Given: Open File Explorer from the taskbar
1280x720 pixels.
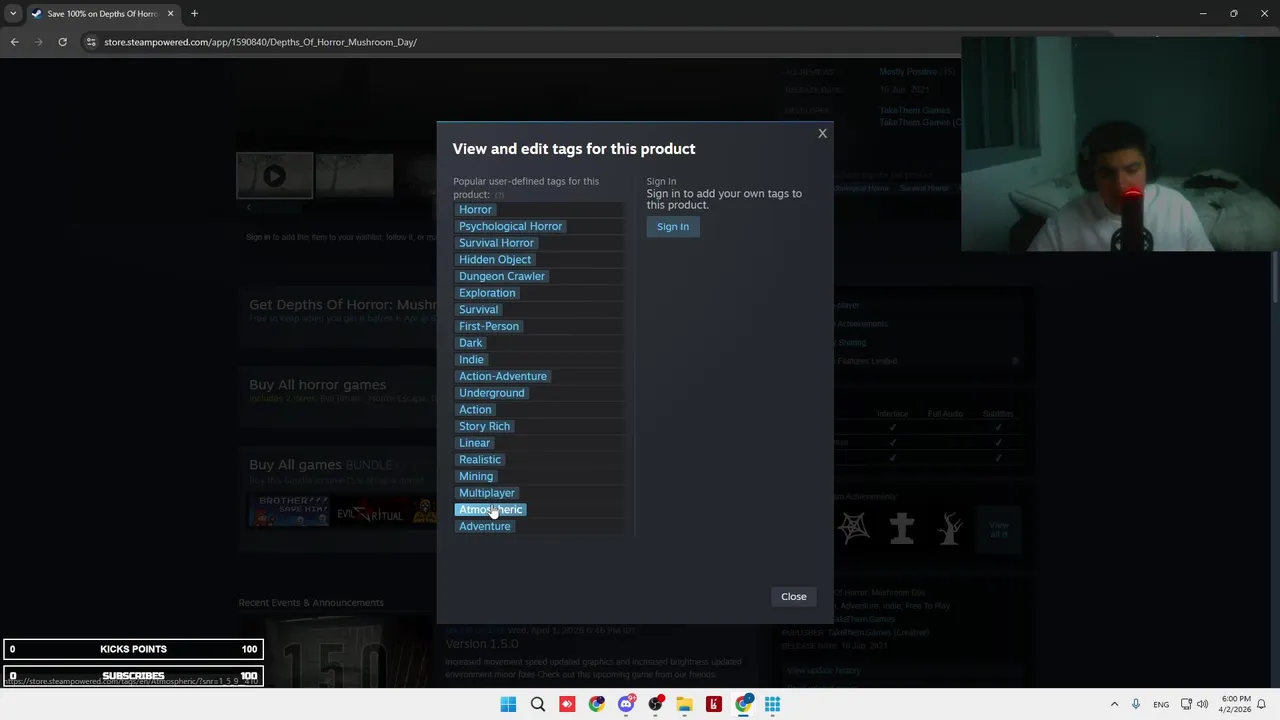Looking at the screenshot, I should click(x=684, y=704).
